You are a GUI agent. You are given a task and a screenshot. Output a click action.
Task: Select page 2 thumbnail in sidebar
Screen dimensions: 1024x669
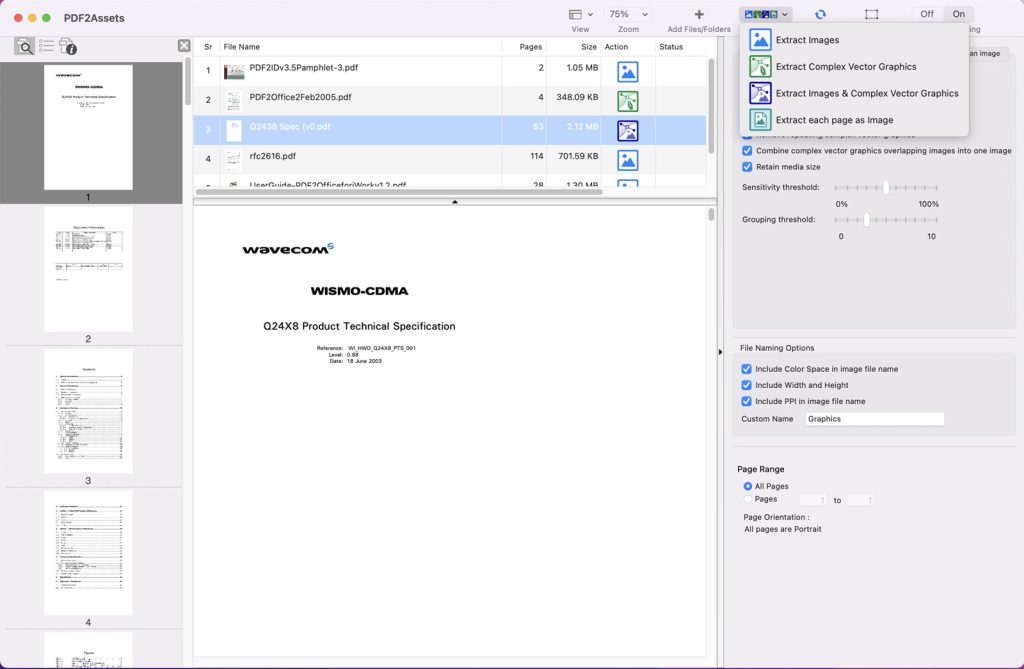[88, 269]
